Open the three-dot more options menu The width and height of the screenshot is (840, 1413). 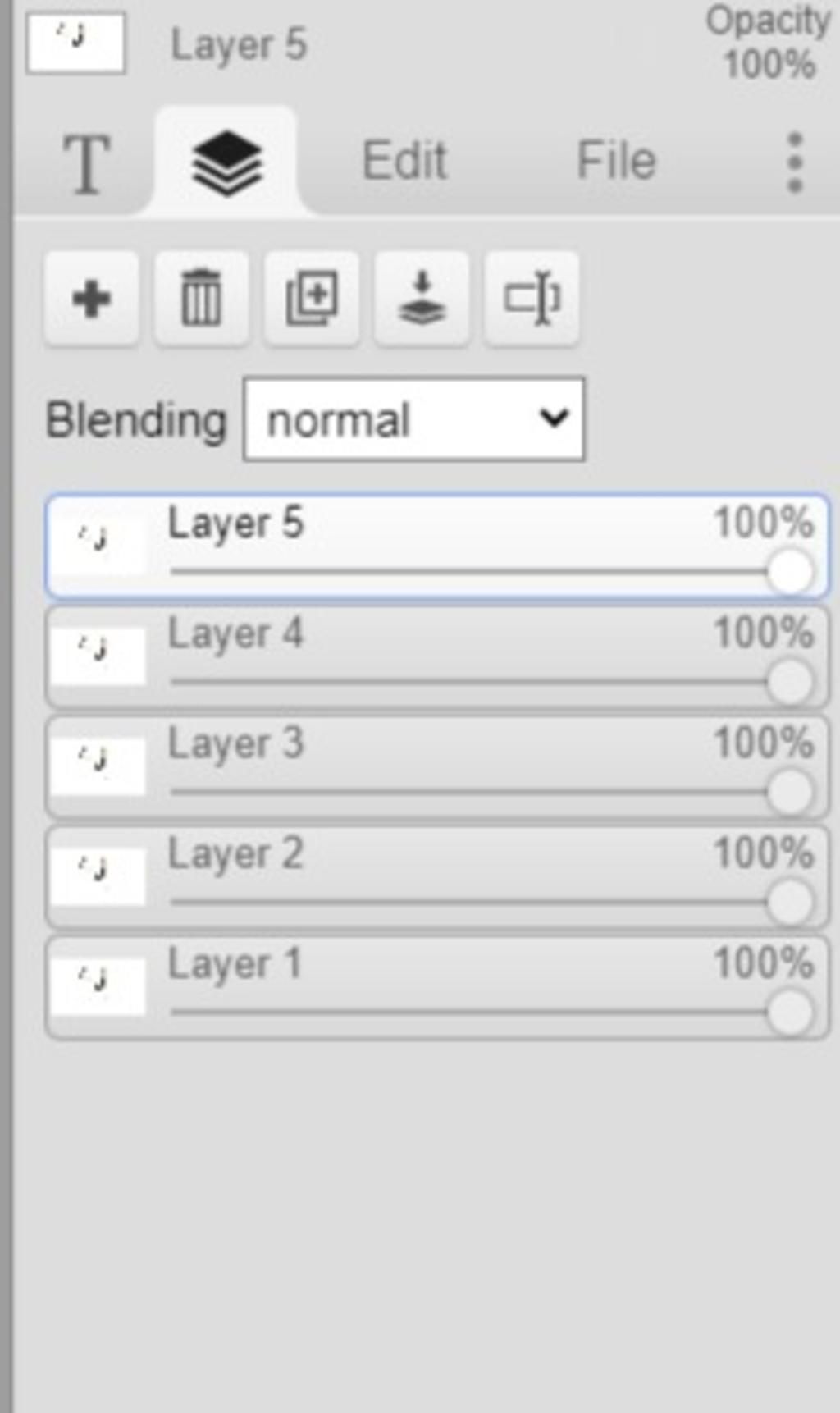point(794,162)
